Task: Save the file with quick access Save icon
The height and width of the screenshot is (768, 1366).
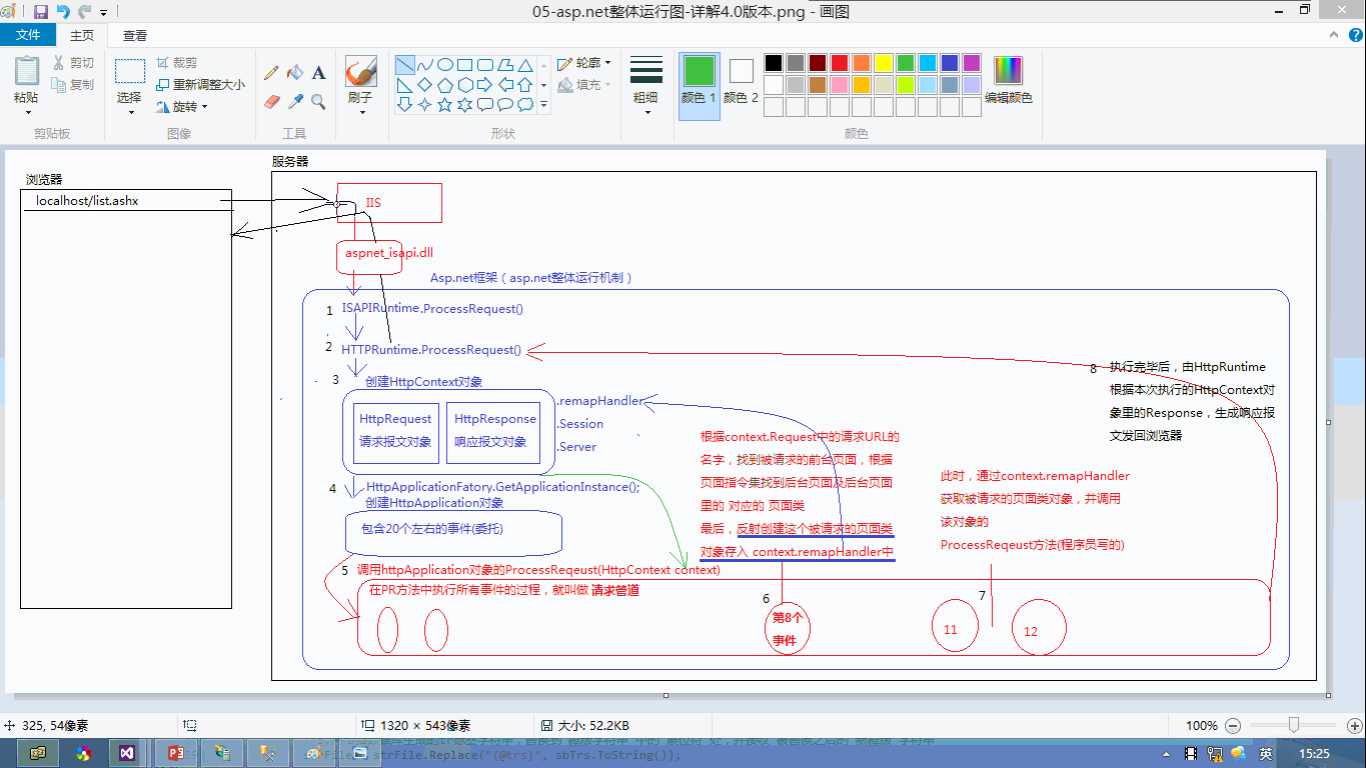Action: pos(41,12)
